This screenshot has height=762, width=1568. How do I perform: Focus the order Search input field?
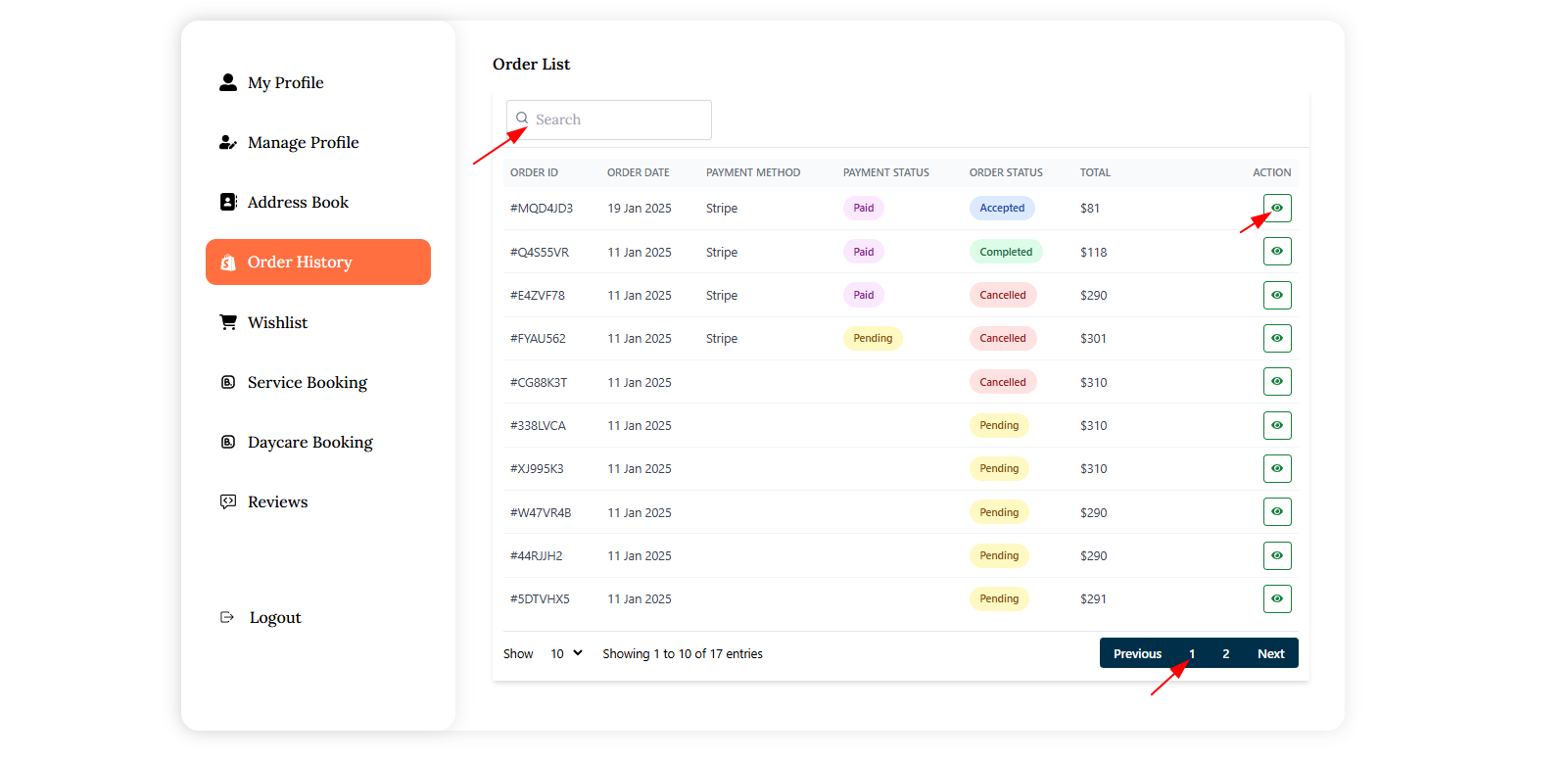(617, 119)
